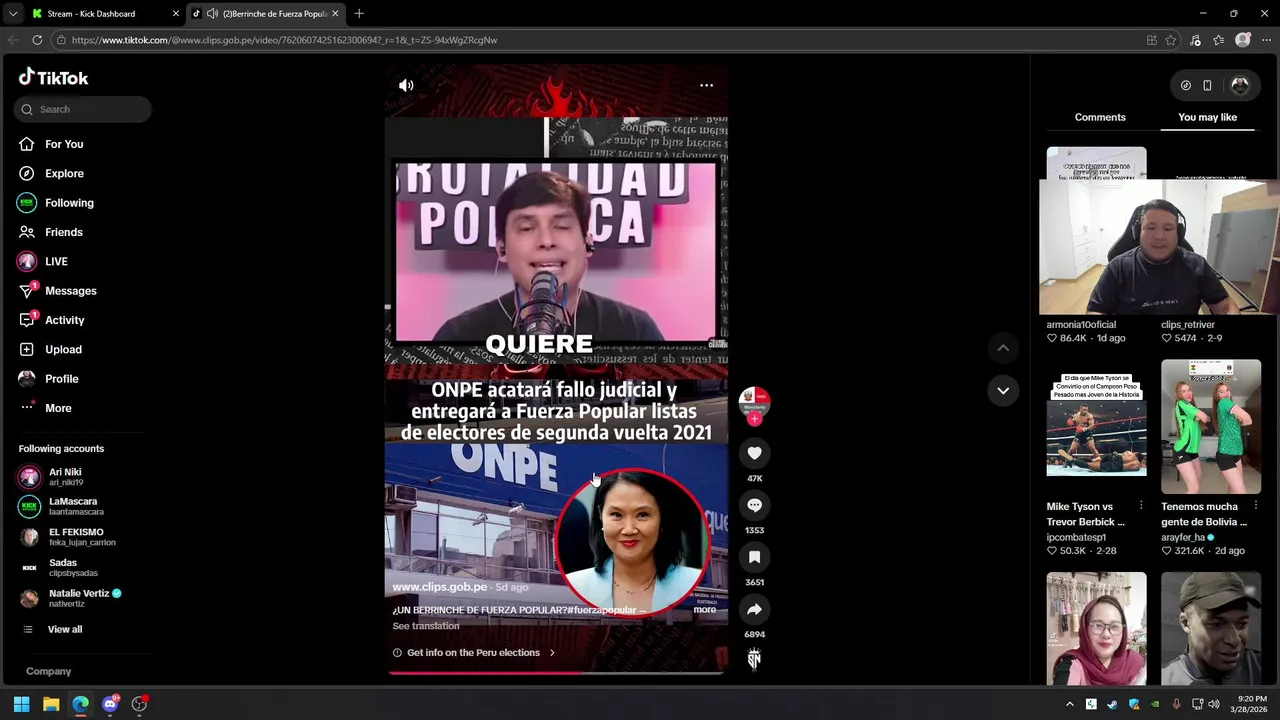Open the armonia10oficial creator link
The height and width of the screenshot is (720, 1280).
[x=1081, y=325]
